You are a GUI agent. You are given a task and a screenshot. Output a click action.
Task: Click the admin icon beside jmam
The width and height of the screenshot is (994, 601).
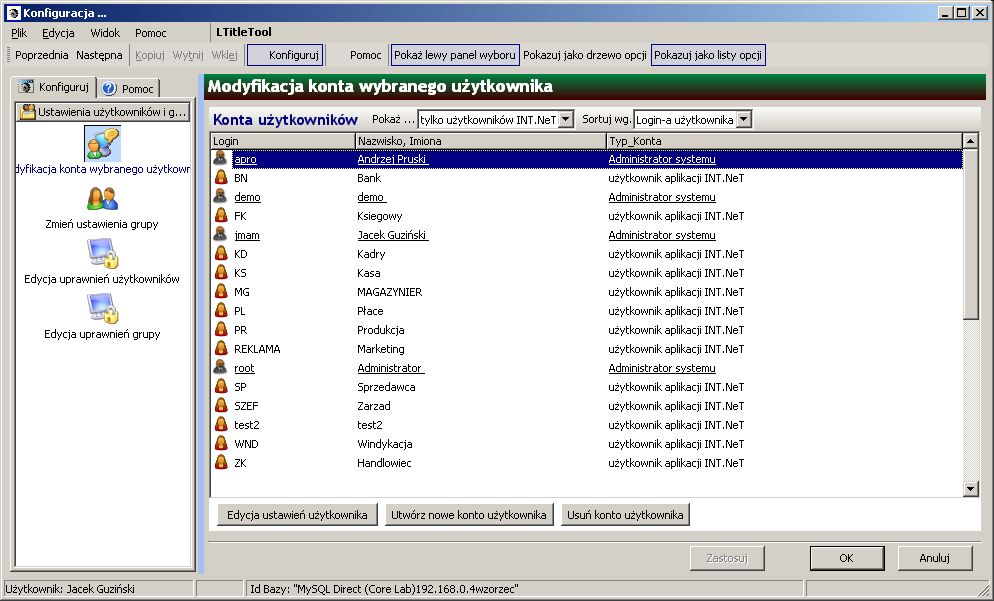(x=221, y=235)
